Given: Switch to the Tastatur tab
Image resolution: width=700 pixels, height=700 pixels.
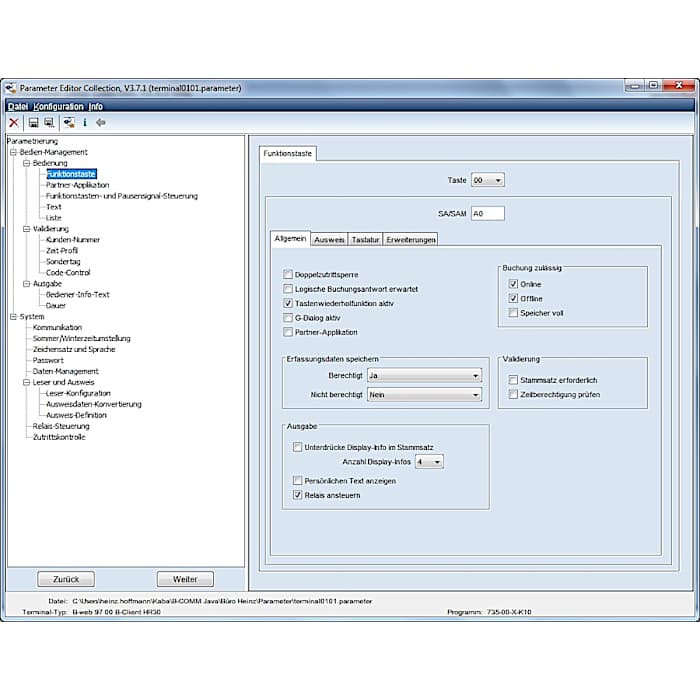Looking at the screenshot, I should click(365, 240).
